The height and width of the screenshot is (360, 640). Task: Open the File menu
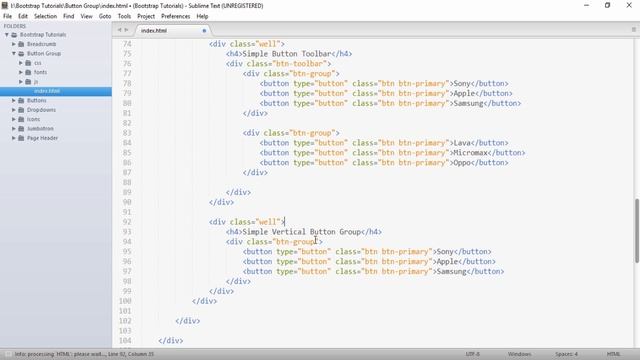click(7, 16)
